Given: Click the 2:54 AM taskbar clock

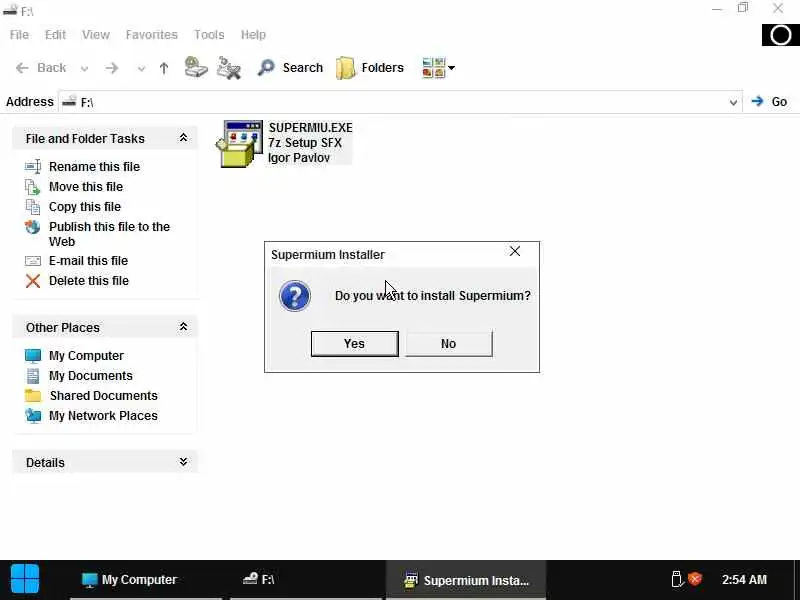Looking at the screenshot, I should (x=744, y=580).
